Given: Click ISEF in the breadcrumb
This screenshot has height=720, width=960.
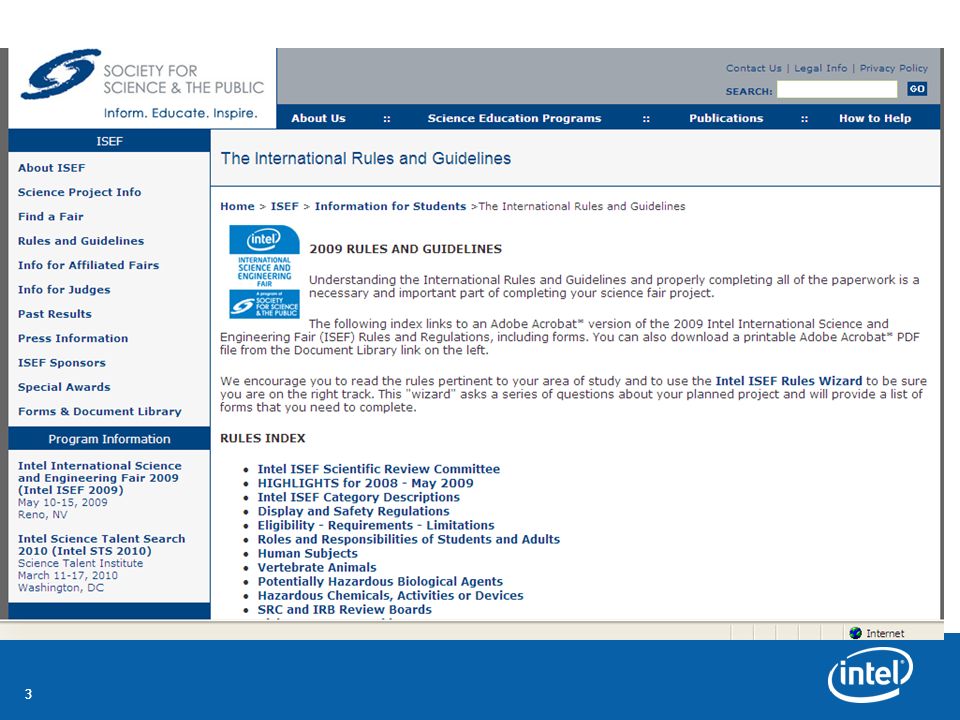Looking at the screenshot, I should click(x=285, y=206).
